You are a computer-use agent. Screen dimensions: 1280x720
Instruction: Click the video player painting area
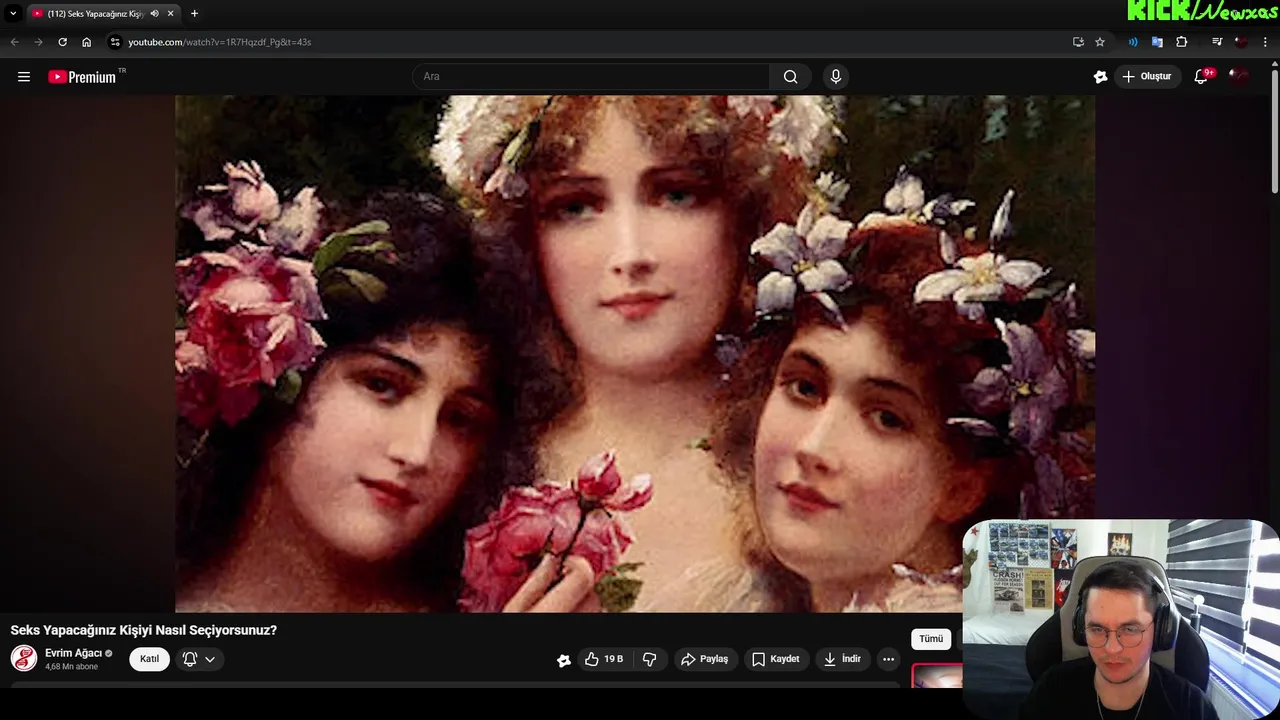(635, 354)
